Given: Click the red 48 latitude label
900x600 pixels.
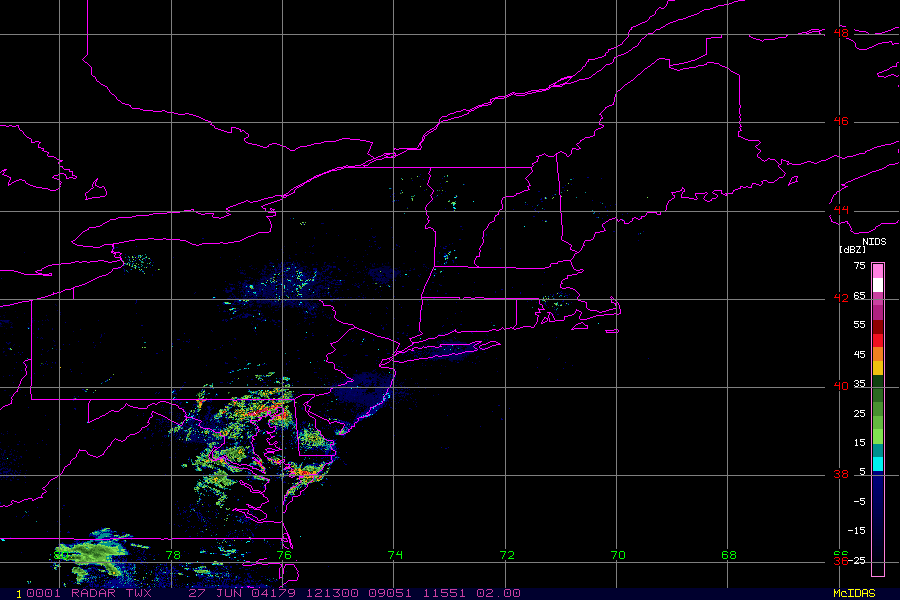Looking at the screenshot, I should click(x=841, y=33).
